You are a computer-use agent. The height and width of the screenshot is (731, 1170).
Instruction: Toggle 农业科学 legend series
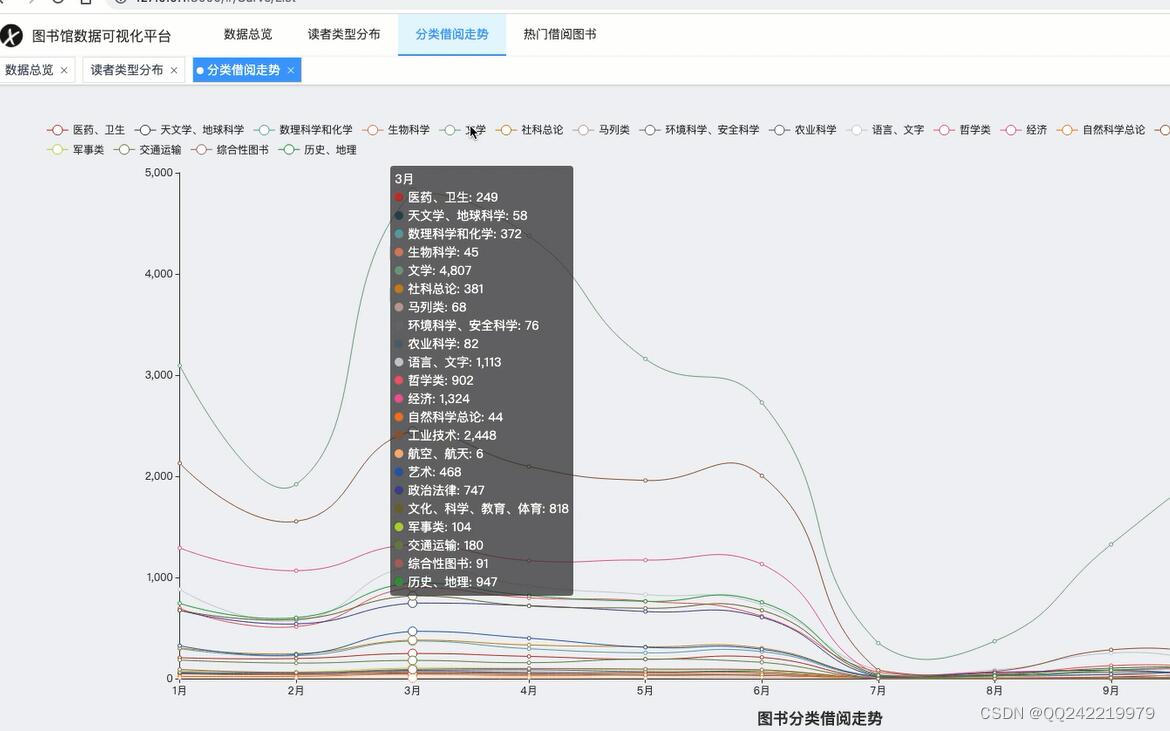coord(802,130)
